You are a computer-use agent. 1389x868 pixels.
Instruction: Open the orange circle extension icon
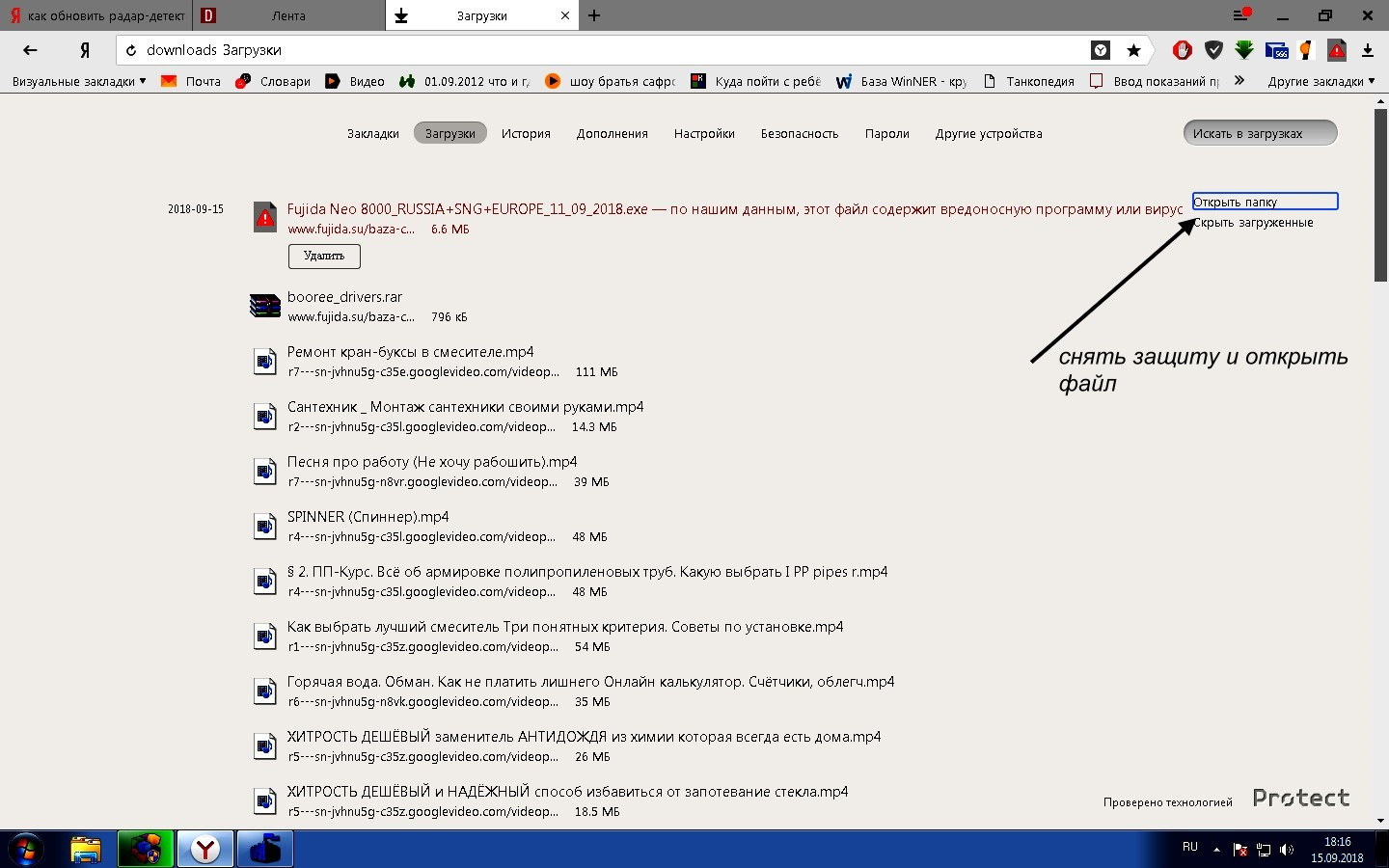1305,50
